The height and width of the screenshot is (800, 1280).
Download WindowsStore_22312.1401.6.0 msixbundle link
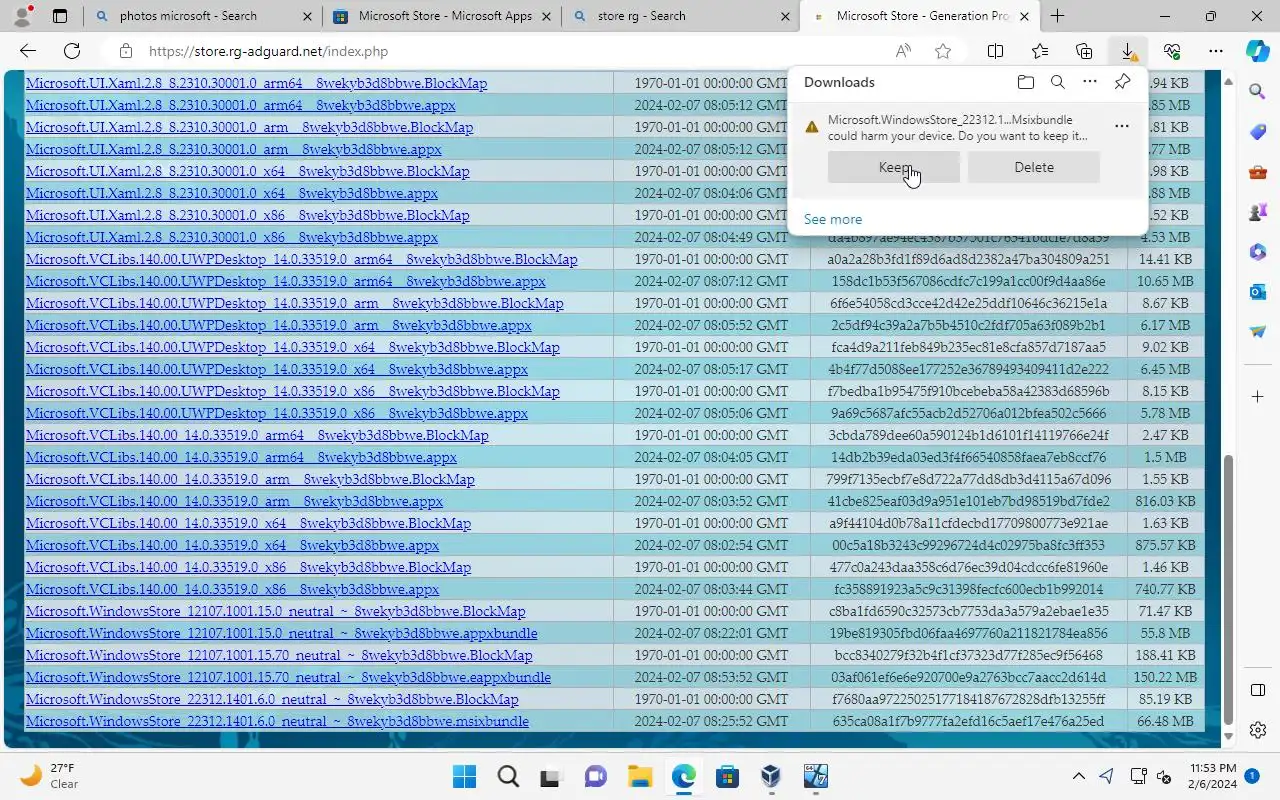[277, 721]
